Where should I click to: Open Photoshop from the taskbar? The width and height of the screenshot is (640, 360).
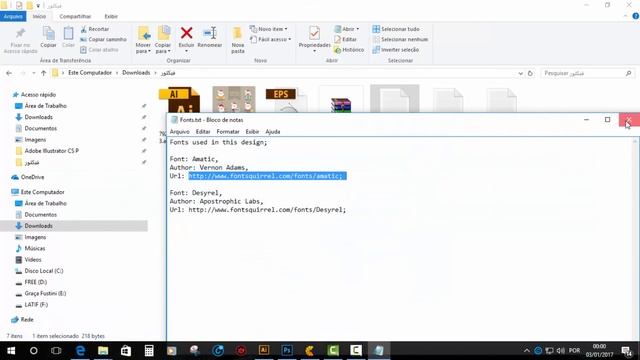287,350
